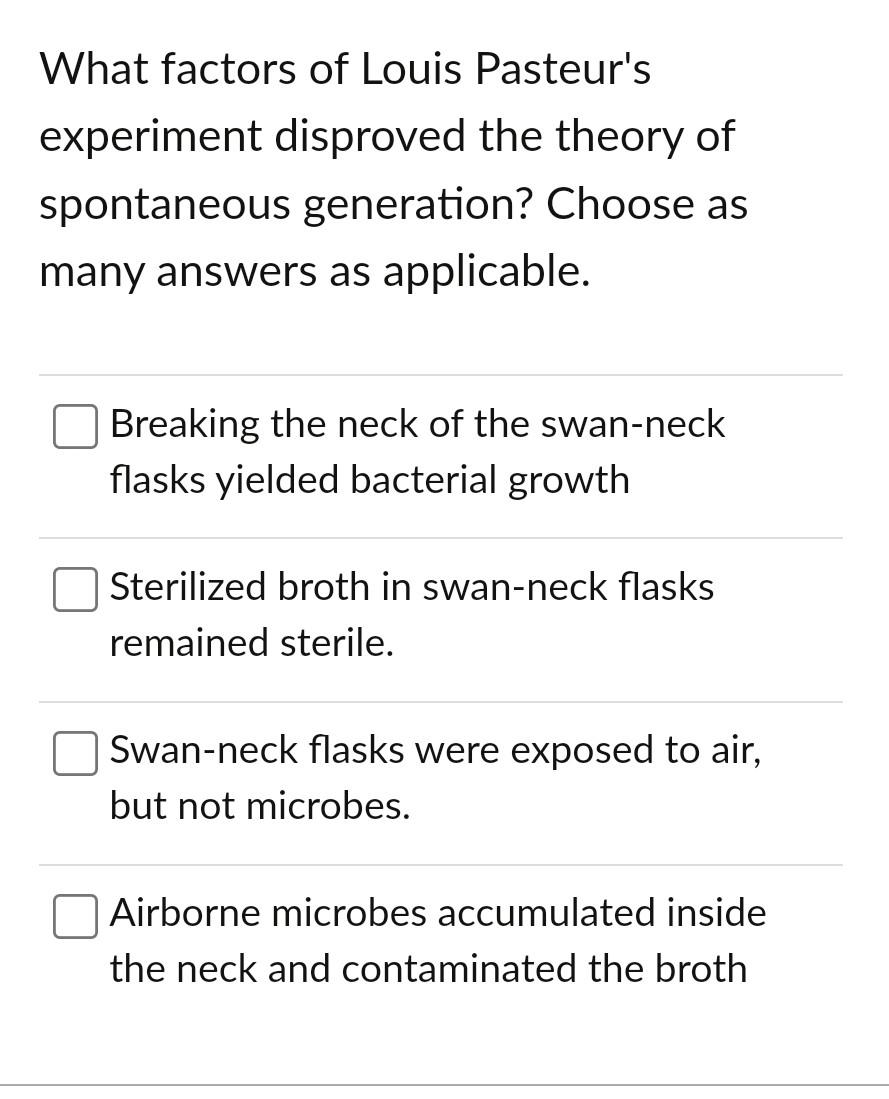Screen dimensions: 889x1099
Task: Check the 'Breaking the neck' answer checkbox
Action: (75, 426)
